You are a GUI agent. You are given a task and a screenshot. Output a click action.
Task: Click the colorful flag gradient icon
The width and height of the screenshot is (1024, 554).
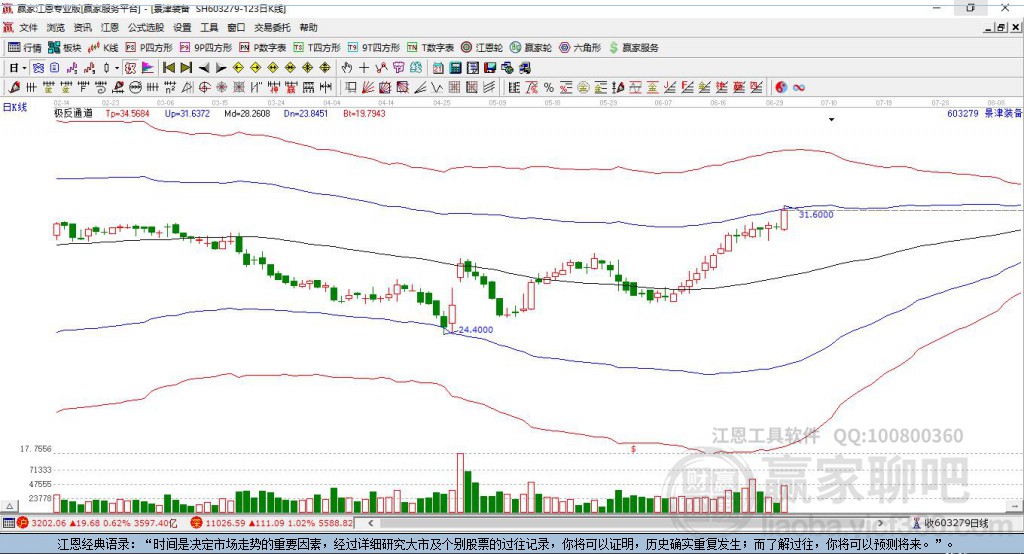pos(148,68)
